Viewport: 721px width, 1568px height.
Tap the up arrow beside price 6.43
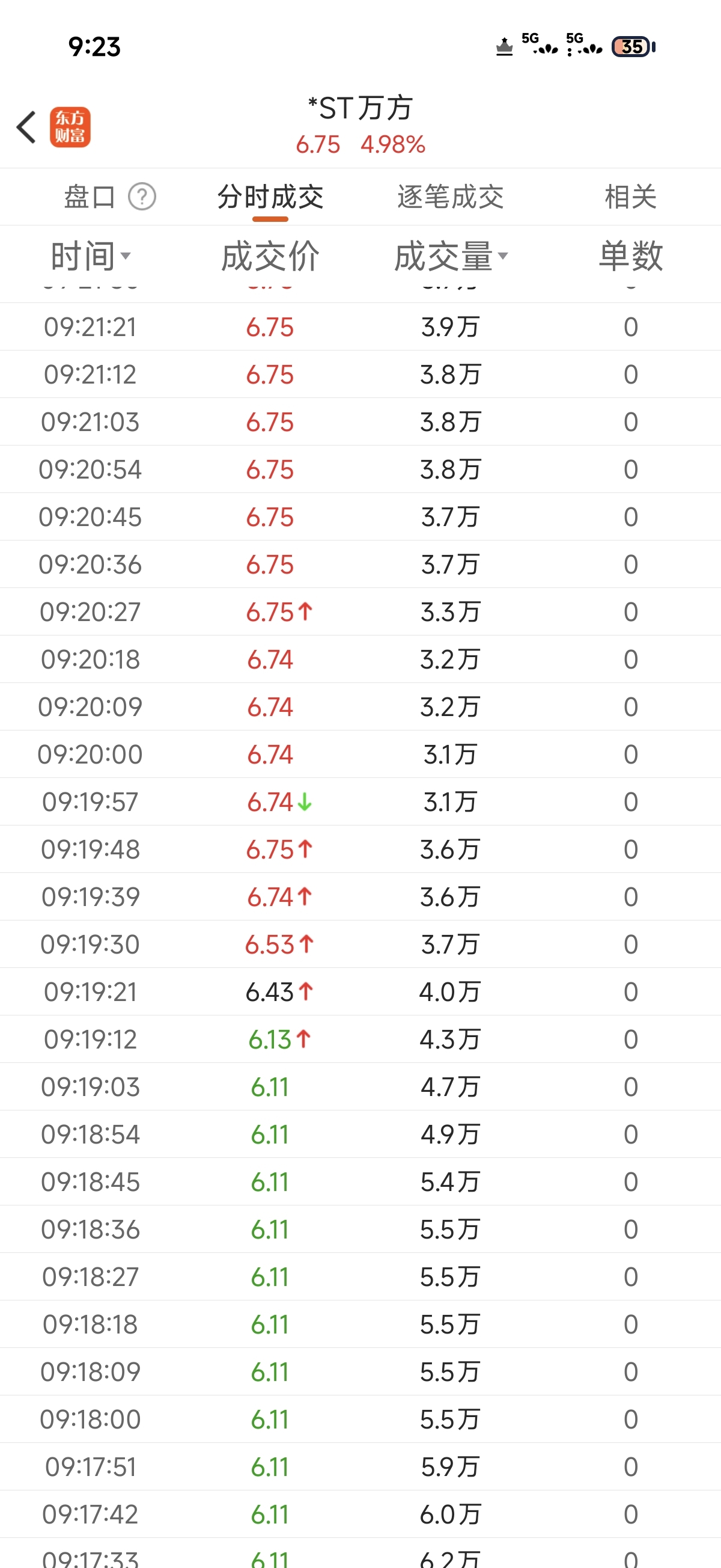click(x=306, y=991)
